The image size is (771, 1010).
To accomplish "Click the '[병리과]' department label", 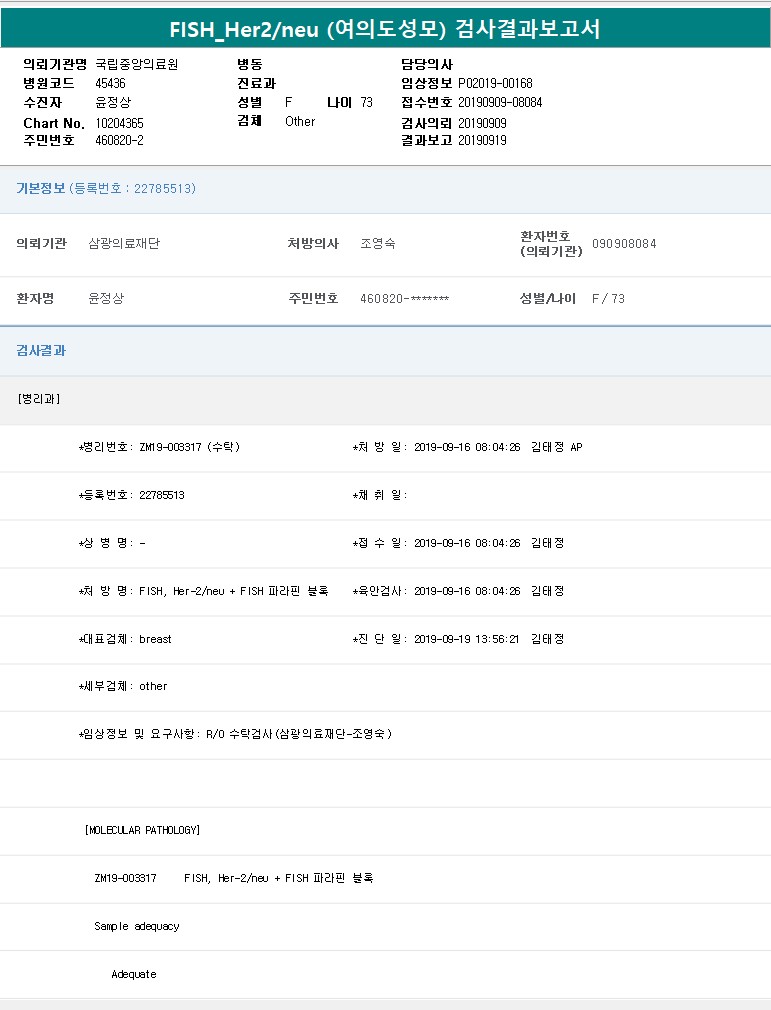I will click(39, 399).
